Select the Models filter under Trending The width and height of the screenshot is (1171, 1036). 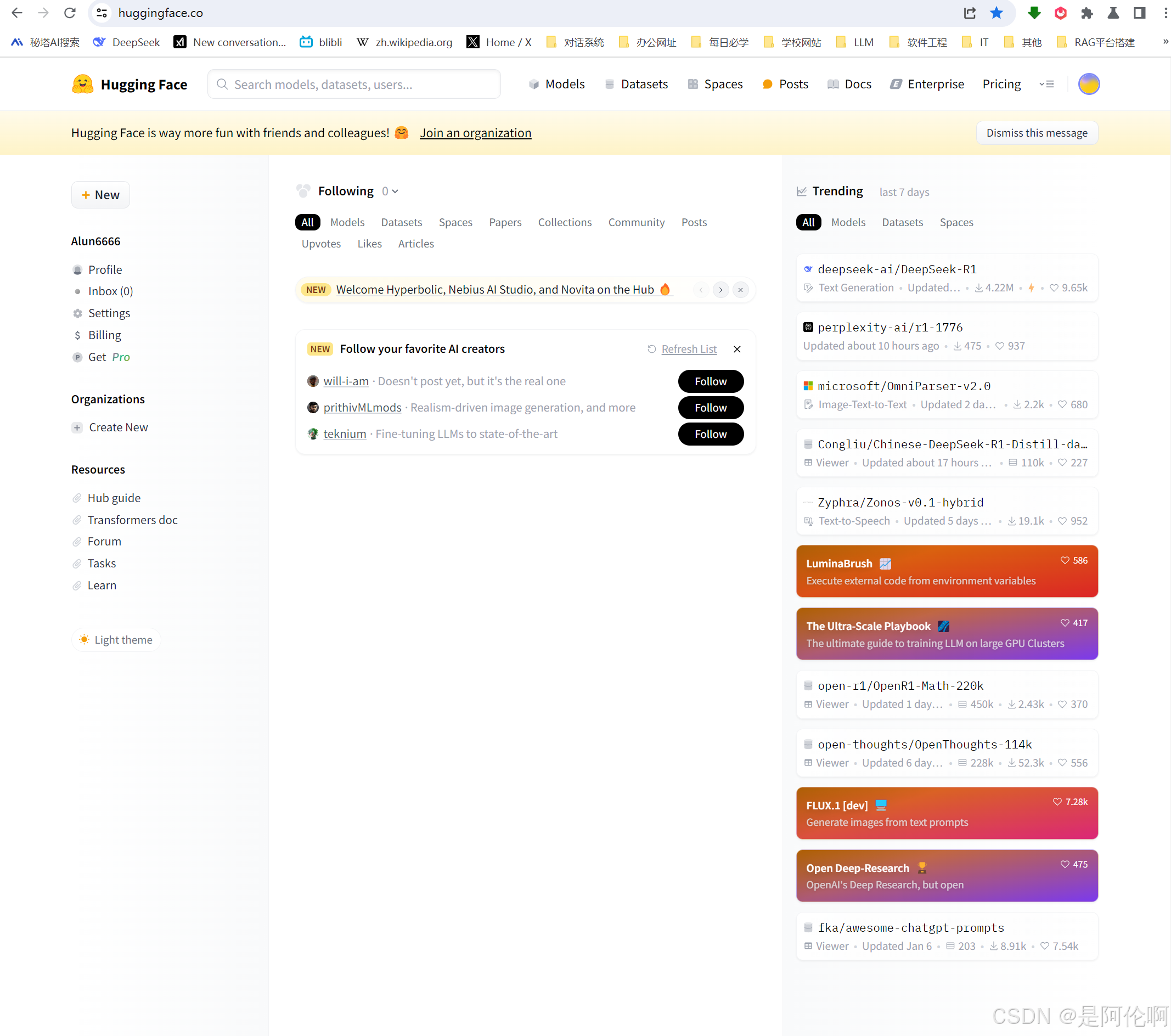(x=848, y=222)
